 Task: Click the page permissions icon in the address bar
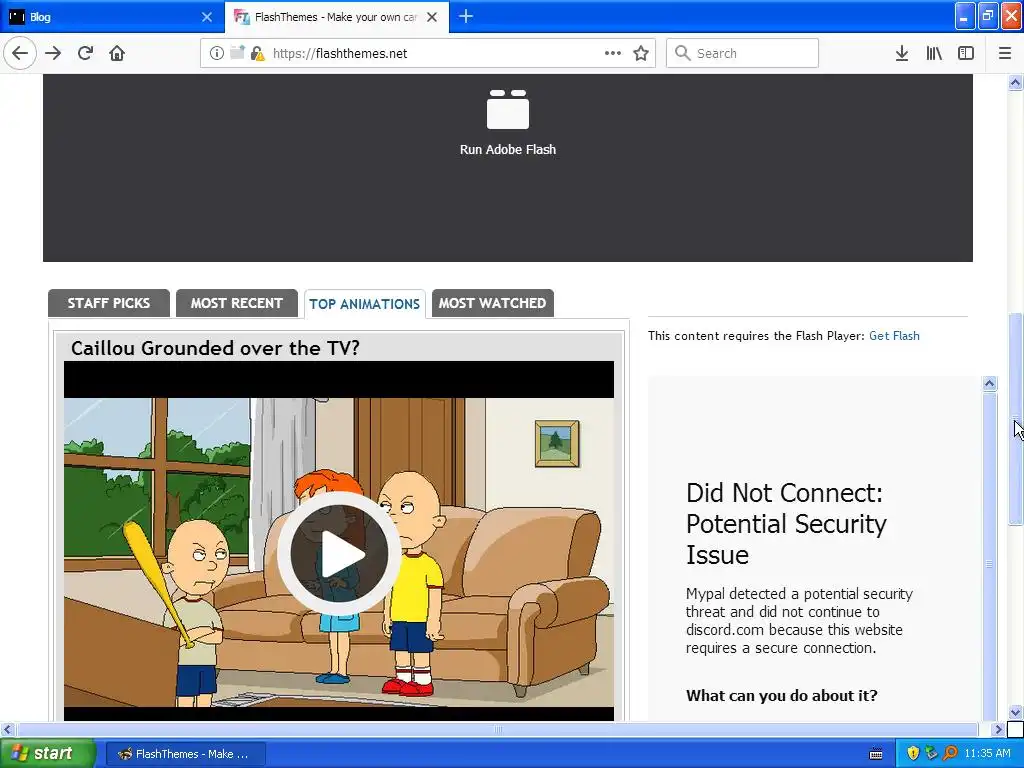[236, 52]
